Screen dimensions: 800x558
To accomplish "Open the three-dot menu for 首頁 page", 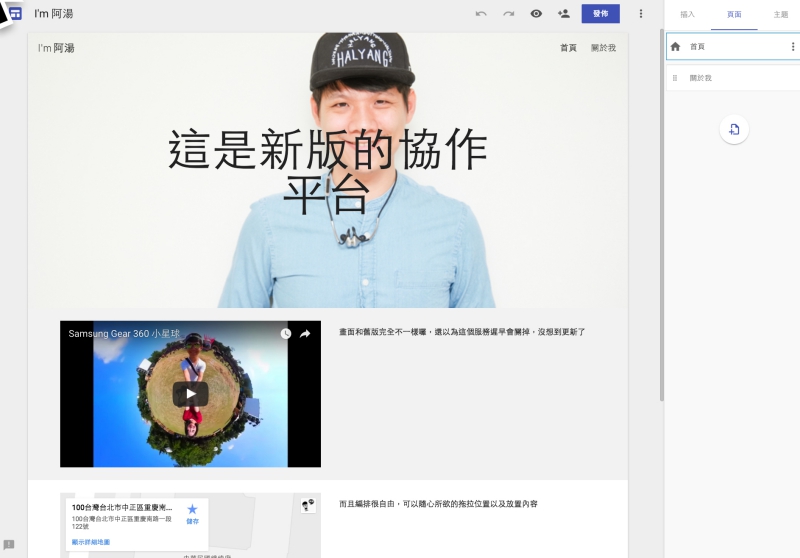I will pos(792,46).
